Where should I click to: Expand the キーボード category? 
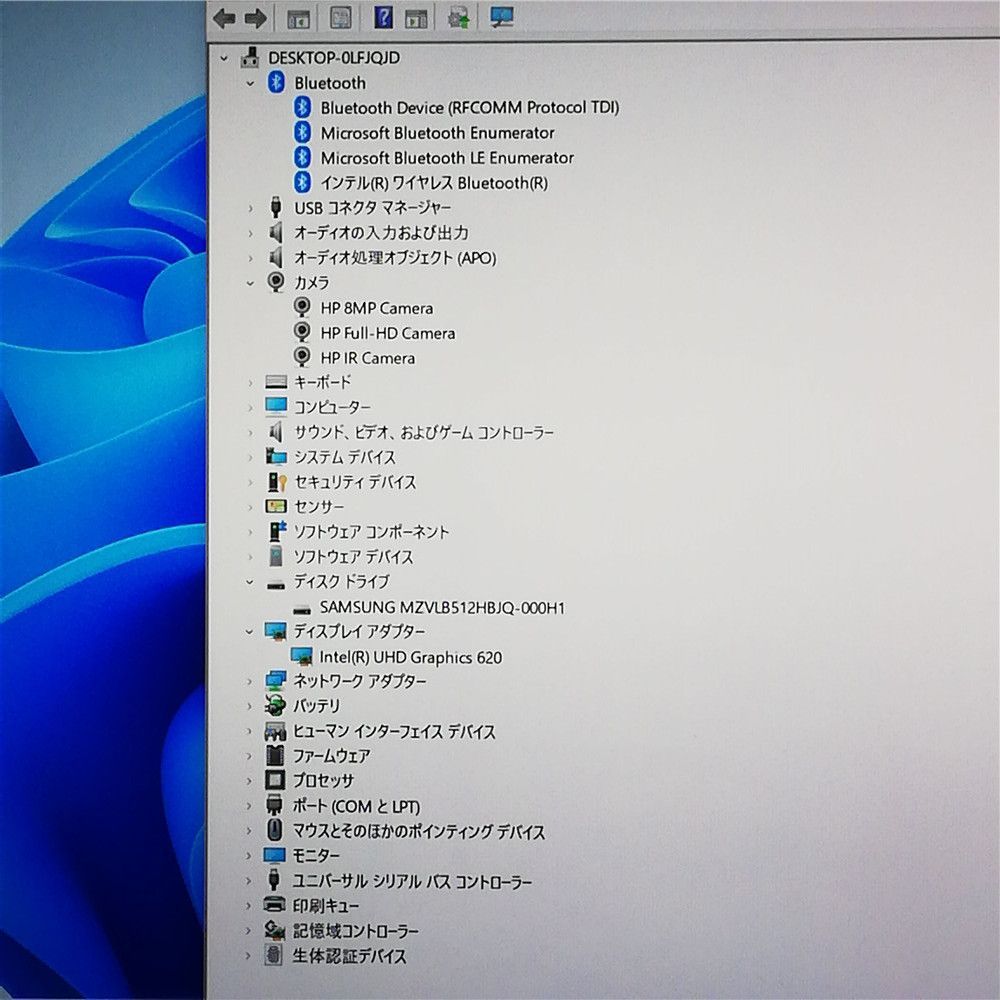(x=250, y=383)
